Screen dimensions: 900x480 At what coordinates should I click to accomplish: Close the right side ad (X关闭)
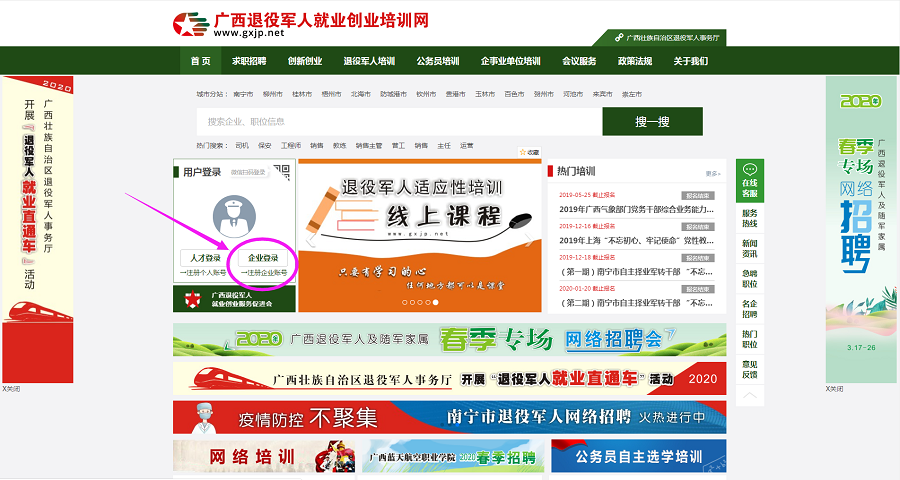[x=835, y=389]
